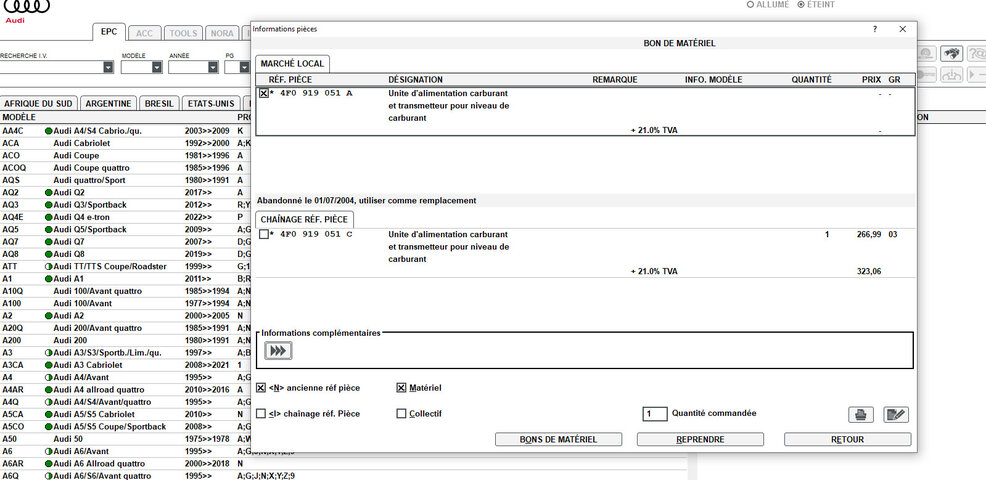Click the QUANTITÉ column header

(x=811, y=80)
